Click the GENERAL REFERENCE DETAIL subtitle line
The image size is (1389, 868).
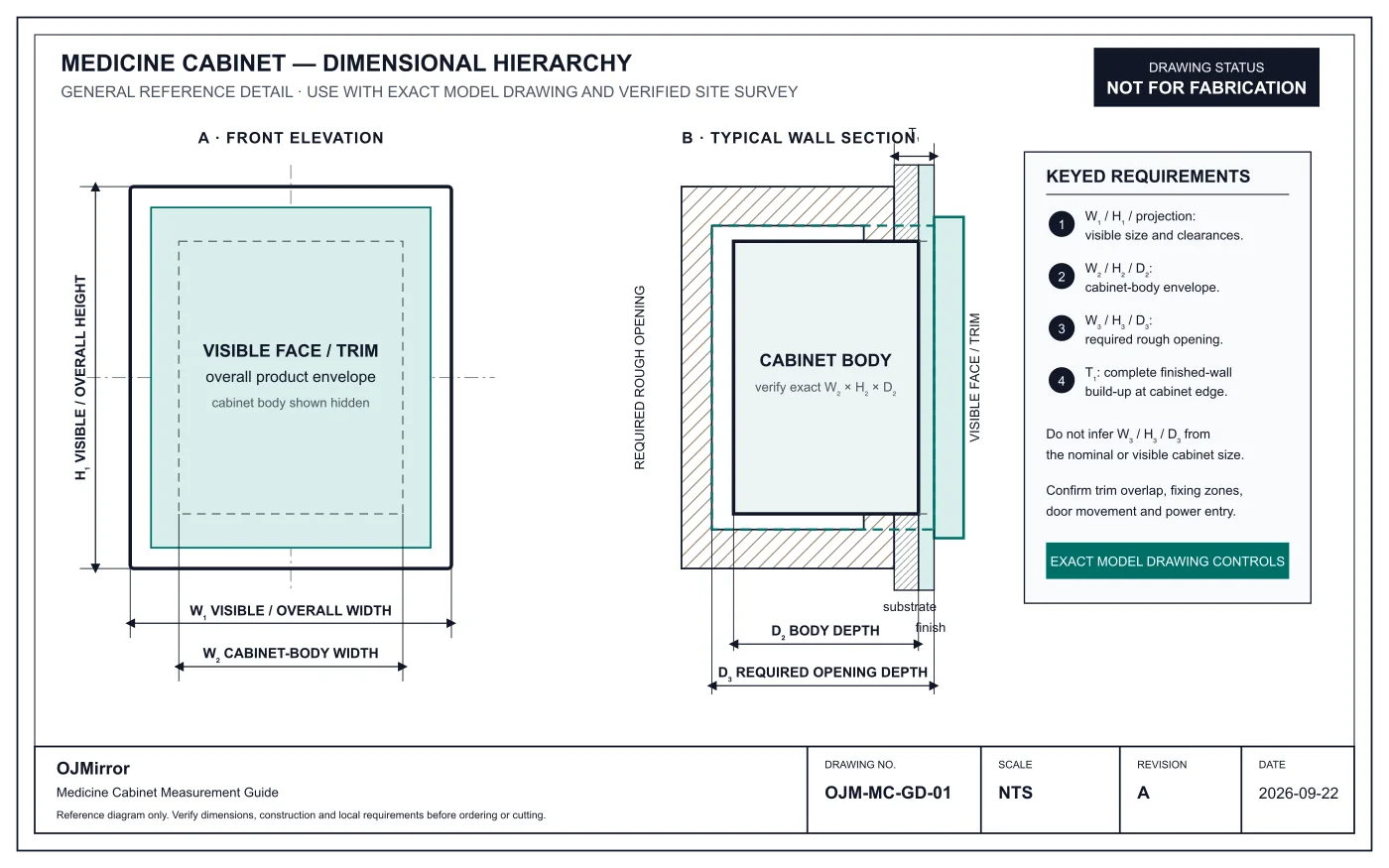coord(430,92)
